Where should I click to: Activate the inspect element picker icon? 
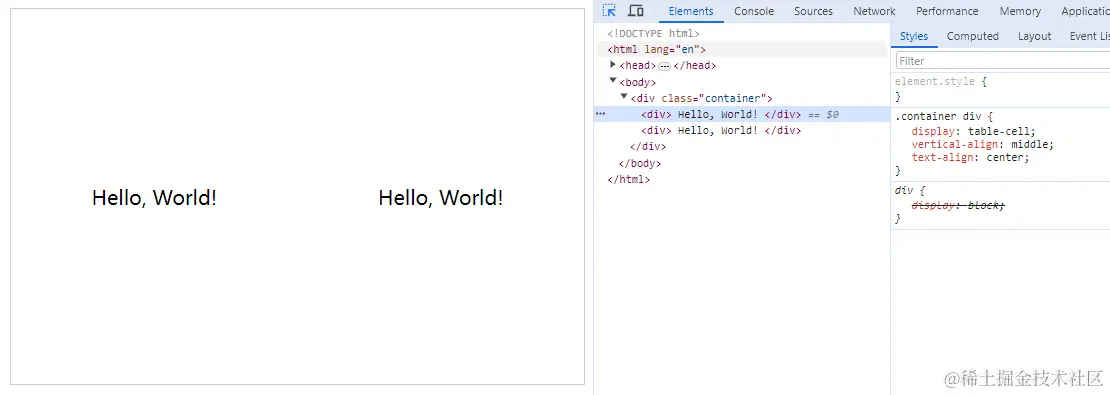(x=609, y=11)
